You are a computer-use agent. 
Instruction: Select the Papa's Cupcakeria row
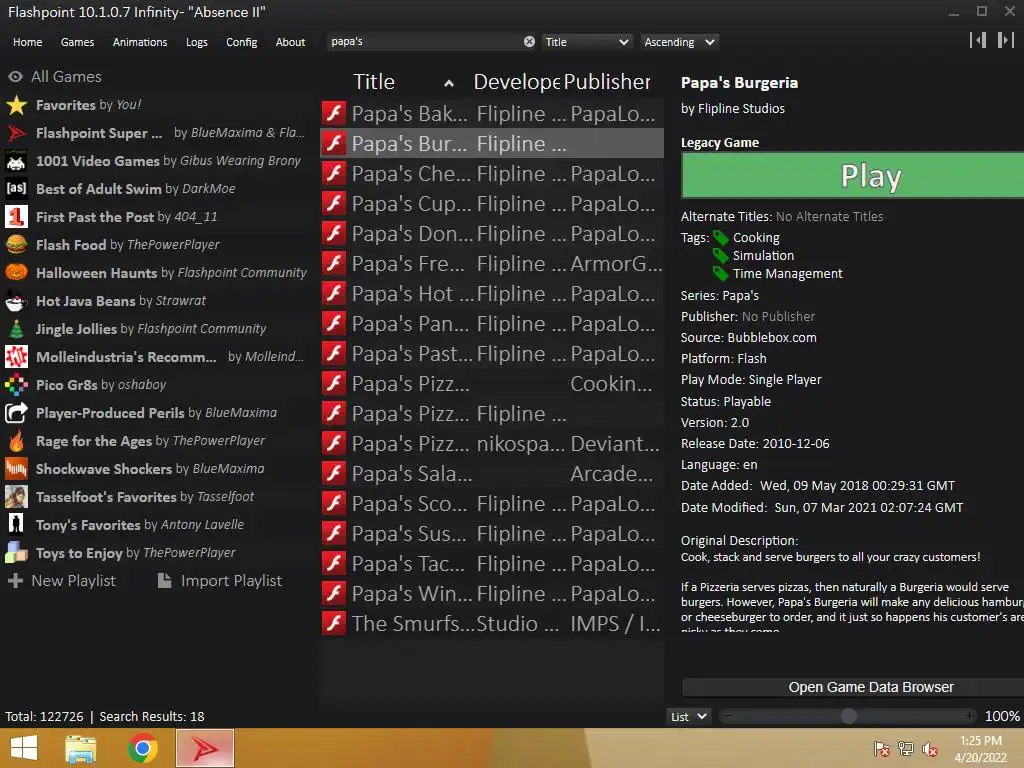(492, 203)
